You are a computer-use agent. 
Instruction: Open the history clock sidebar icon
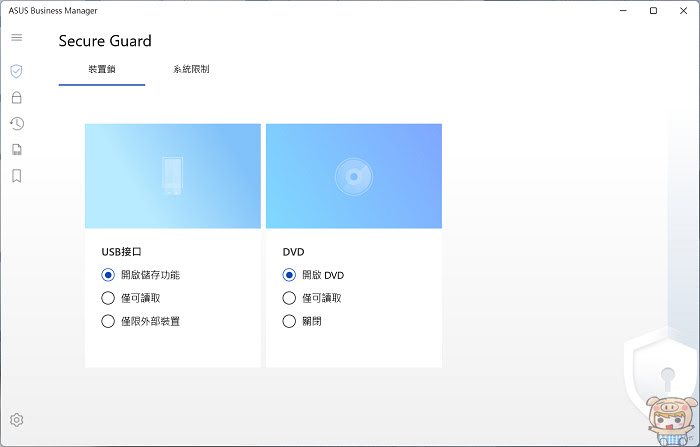click(17, 124)
